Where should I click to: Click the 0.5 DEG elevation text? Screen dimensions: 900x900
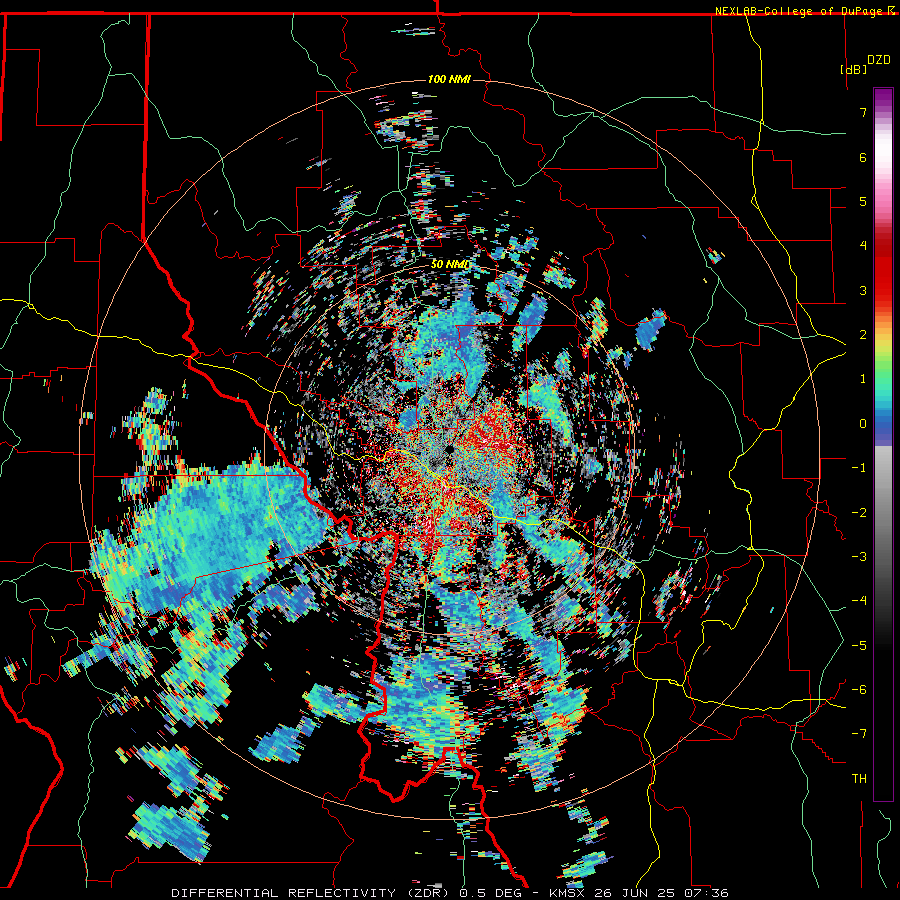coord(490,893)
